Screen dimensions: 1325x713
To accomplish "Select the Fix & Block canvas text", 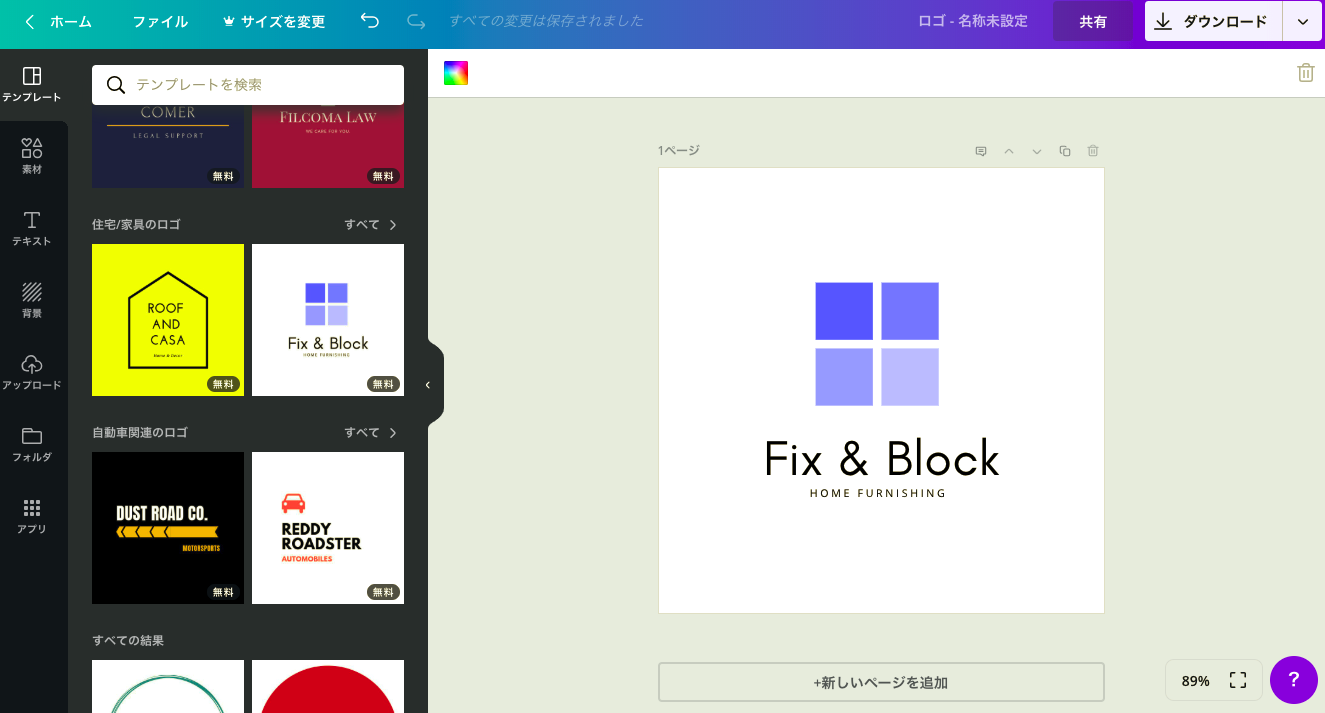I will [x=881, y=459].
